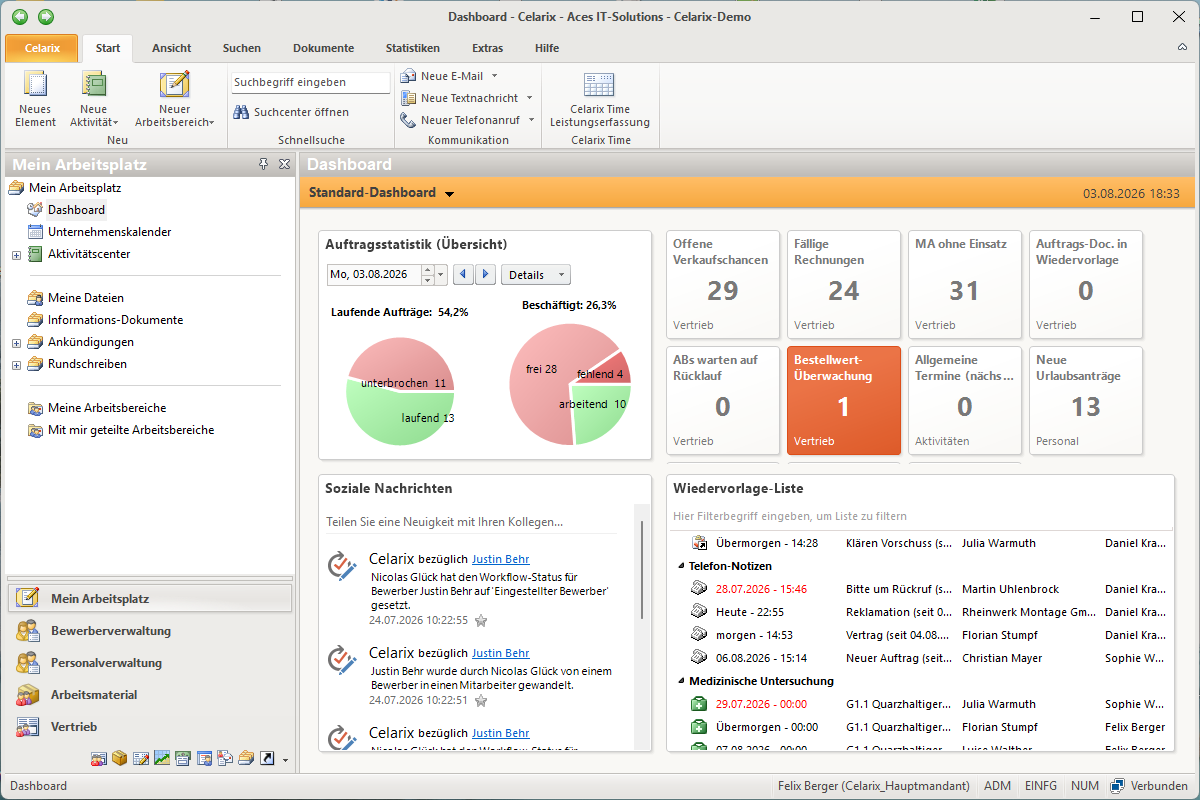Open the Standard-Dashboard dropdown
Viewport: 1200px width, 800px height.
point(450,194)
